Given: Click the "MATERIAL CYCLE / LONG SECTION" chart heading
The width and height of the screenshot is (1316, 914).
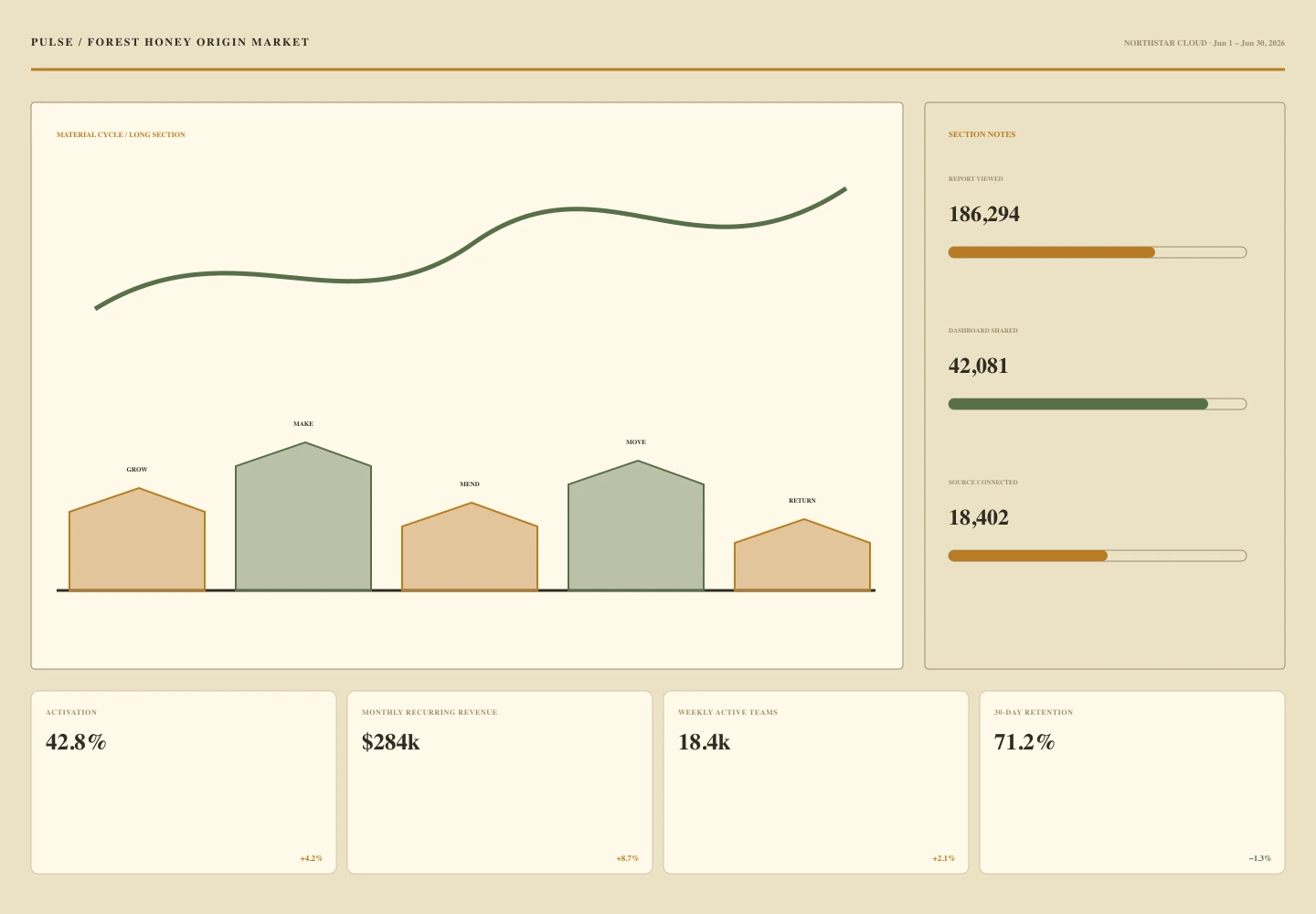Looking at the screenshot, I should tap(121, 134).
